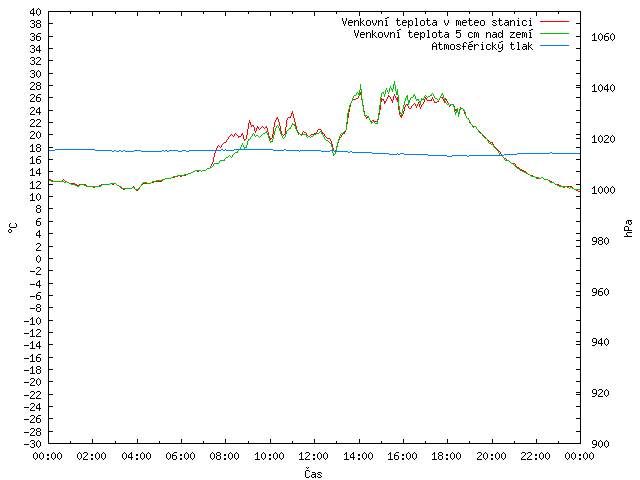Click legend text 'Venkovní teplota v meteo stanici'
This screenshot has width=640, height=480.
[437, 22]
